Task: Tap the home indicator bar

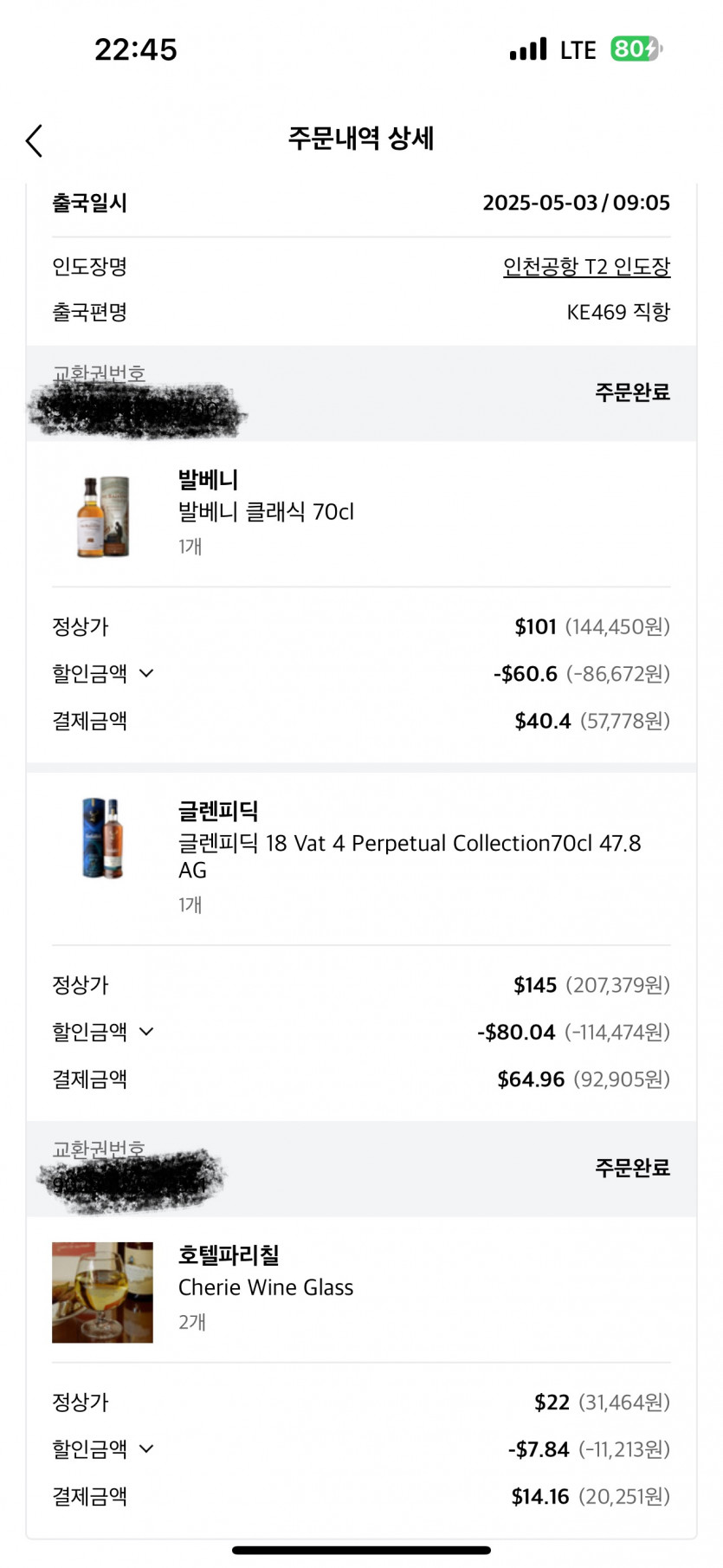Action: pyautogui.click(x=361, y=1550)
